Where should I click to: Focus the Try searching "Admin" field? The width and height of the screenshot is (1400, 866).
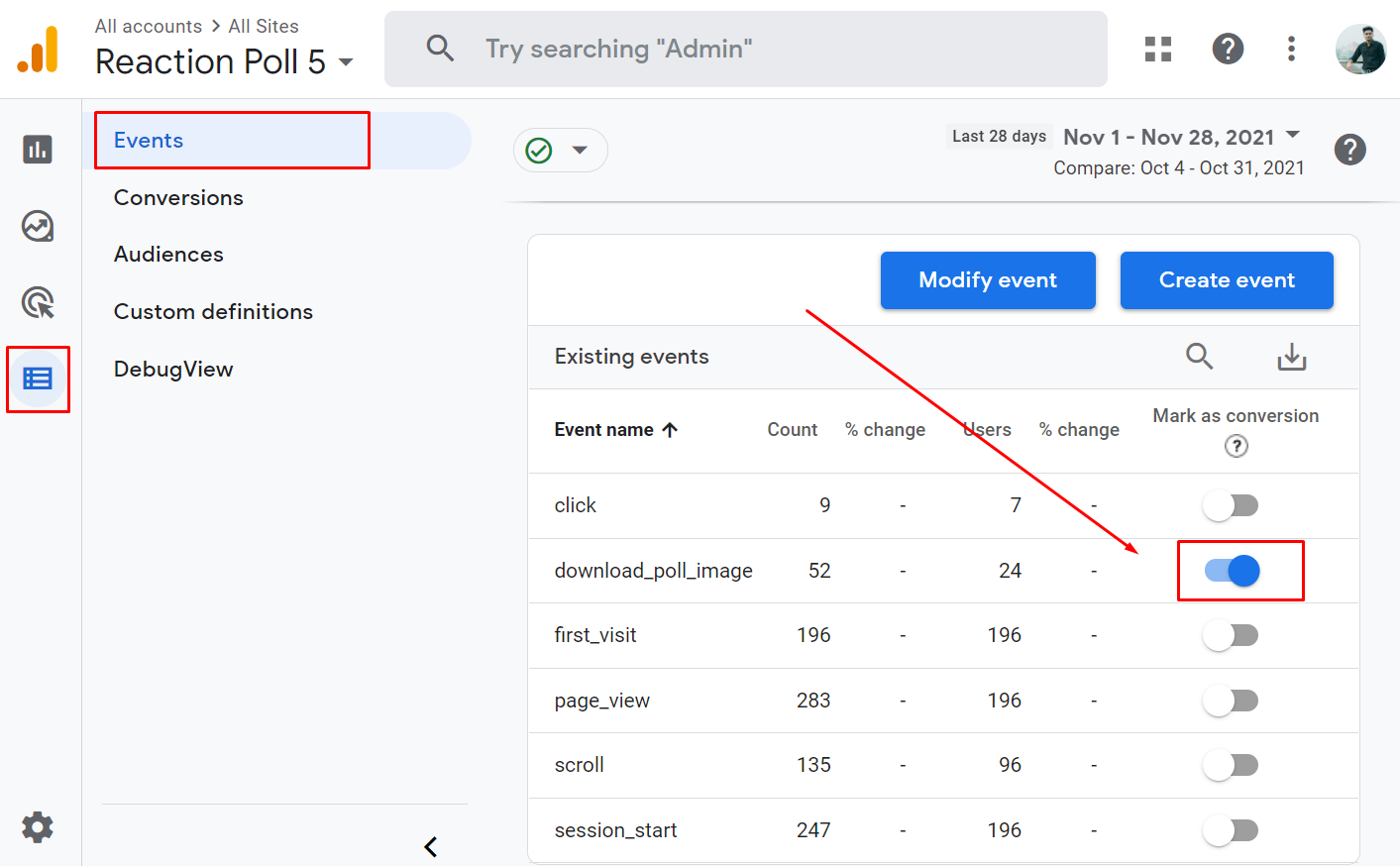click(x=746, y=49)
